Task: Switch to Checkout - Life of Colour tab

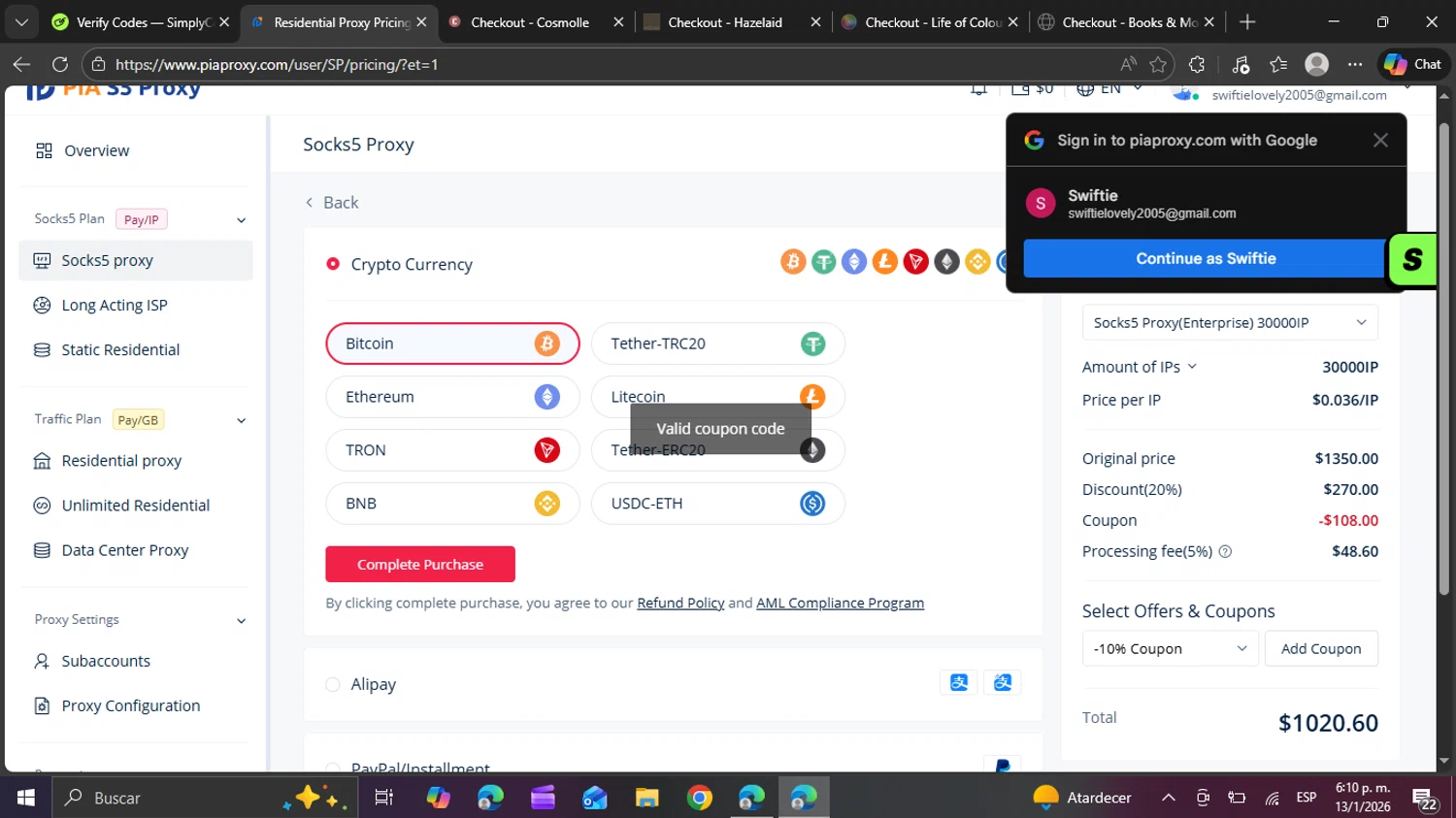Action: (x=929, y=21)
